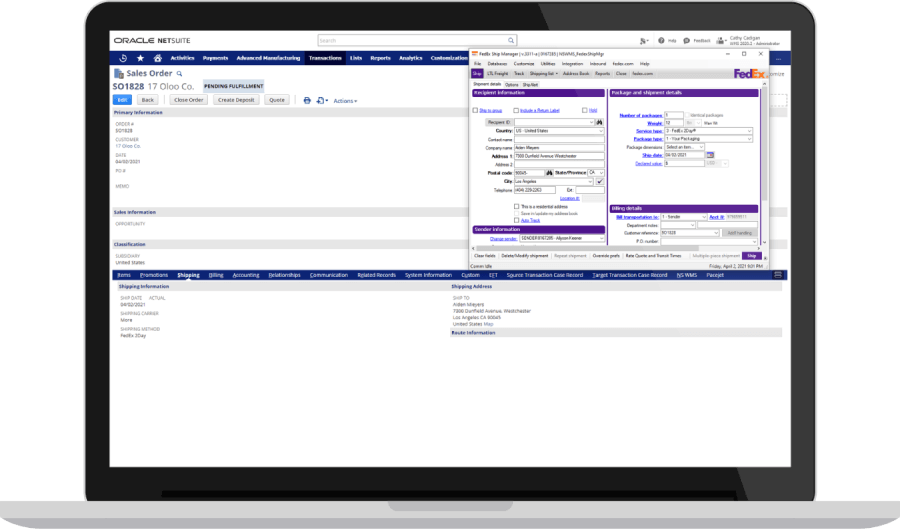
Task: Tick the Hold checkbox
Action: tap(584, 110)
